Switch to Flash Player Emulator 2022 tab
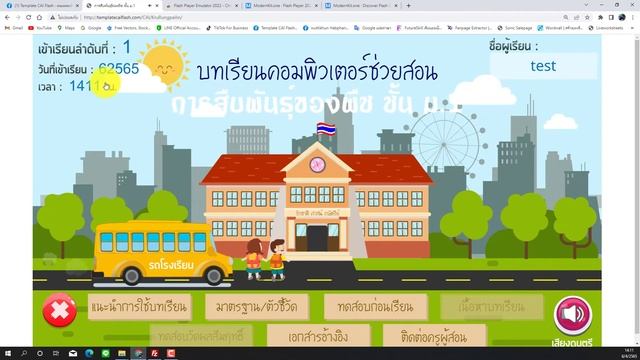The image size is (640, 360). coord(201,6)
